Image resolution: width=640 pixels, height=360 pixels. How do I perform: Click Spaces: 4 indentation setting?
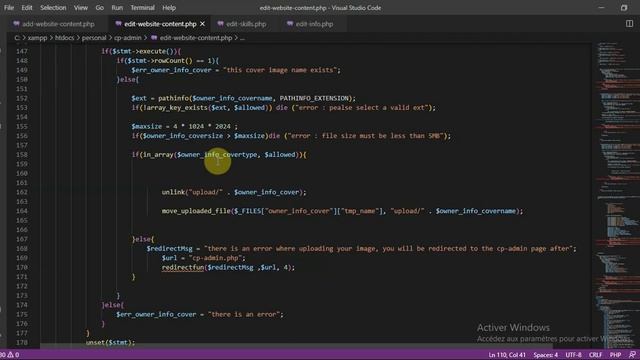pyautogui.click(x=546, y=355)
